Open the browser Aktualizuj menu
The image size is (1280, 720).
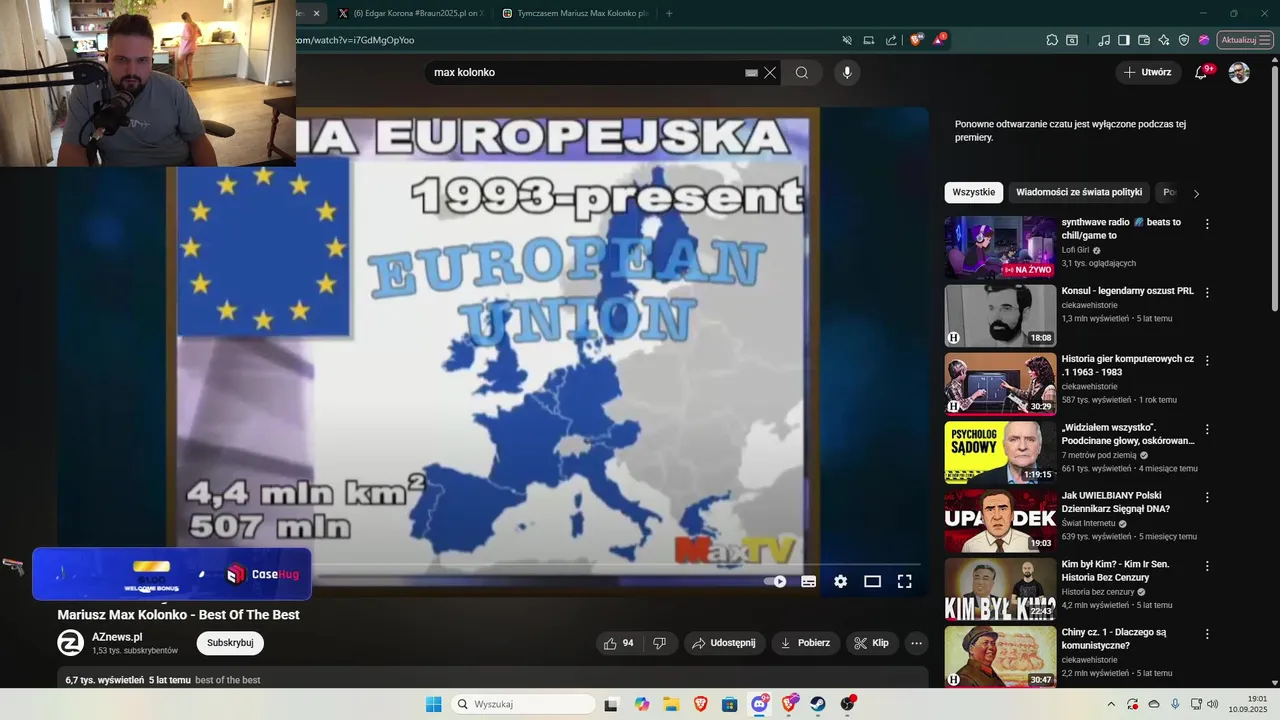coord(1245,40)
